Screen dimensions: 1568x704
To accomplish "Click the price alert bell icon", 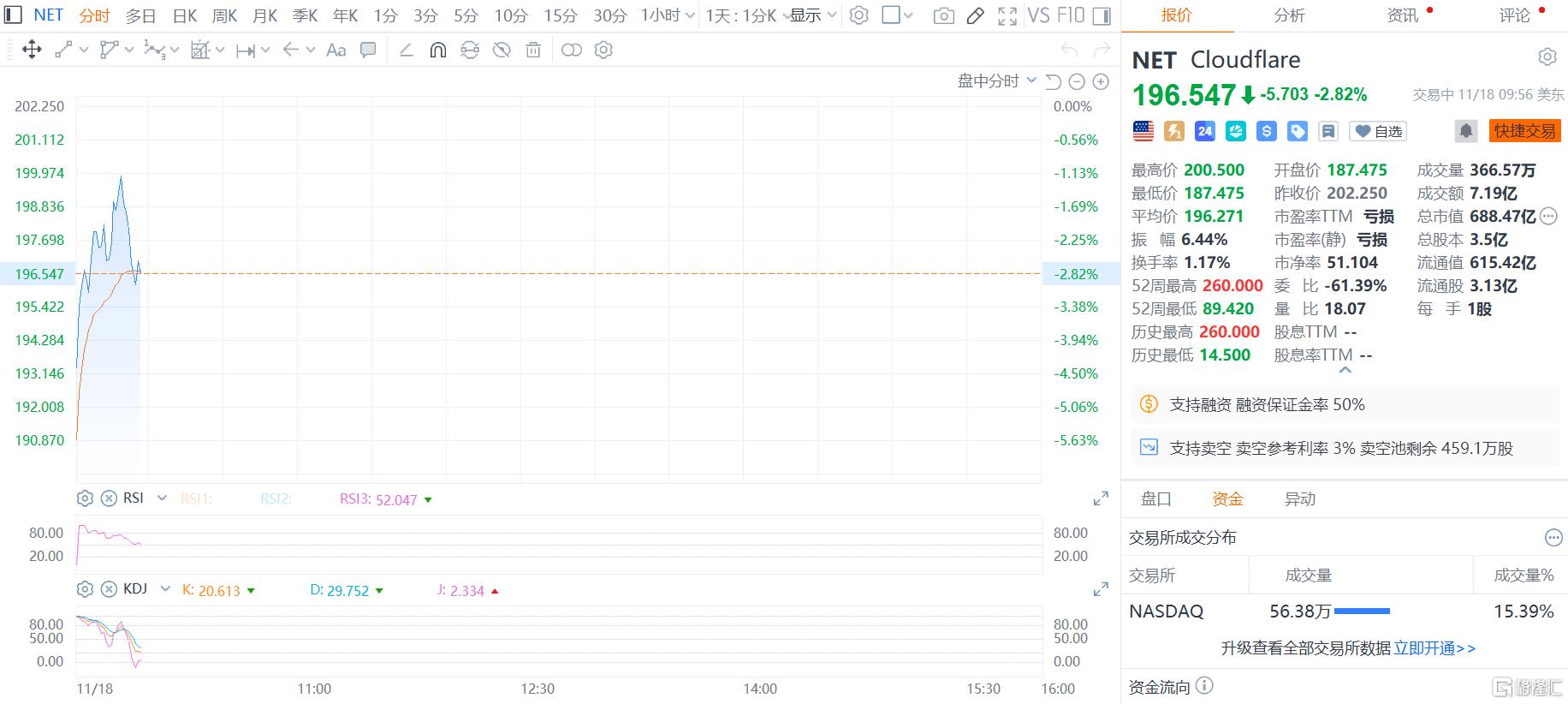I will [x=1465, y=131].
